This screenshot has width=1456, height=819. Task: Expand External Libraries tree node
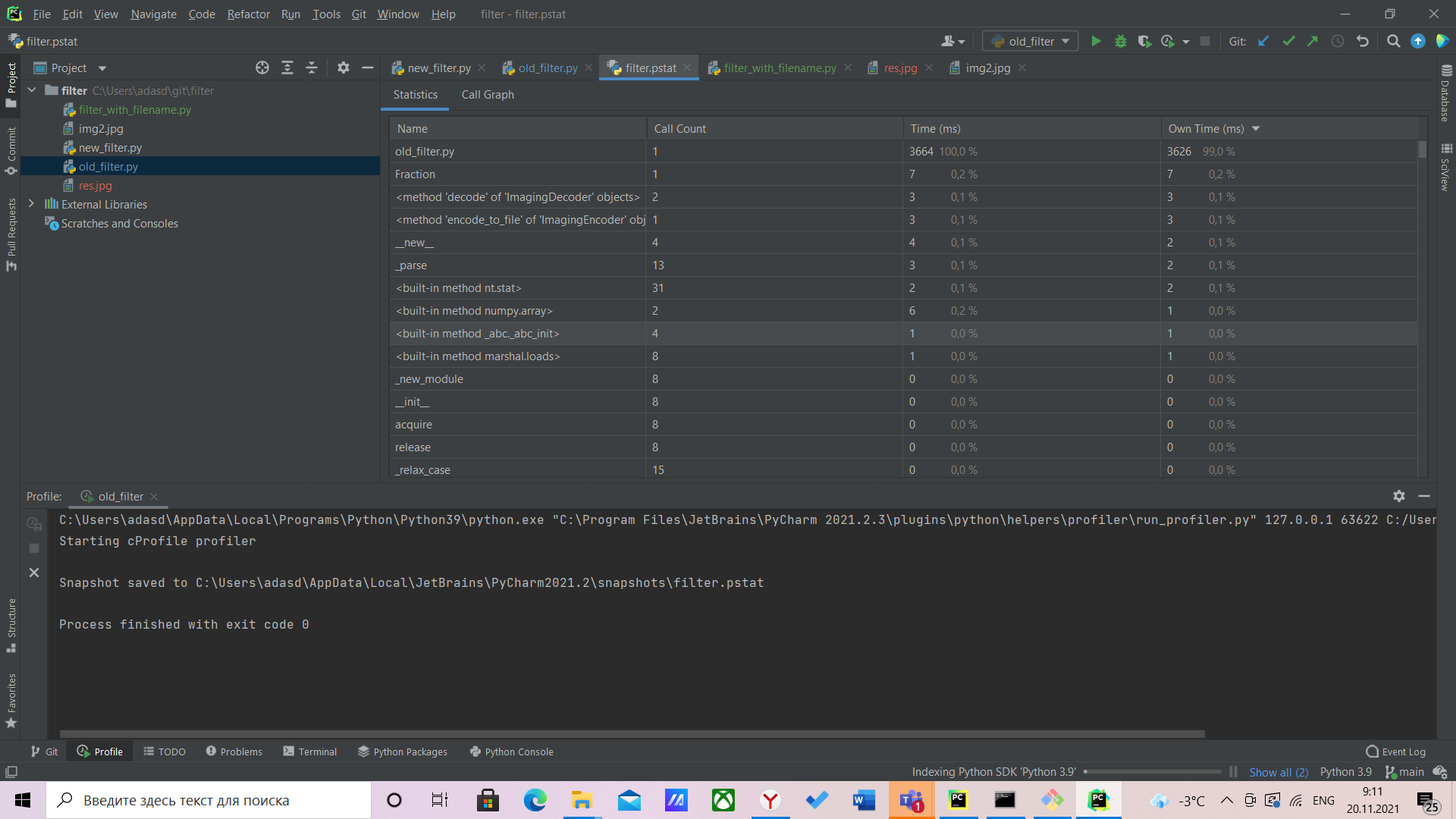tap(31, 204)
